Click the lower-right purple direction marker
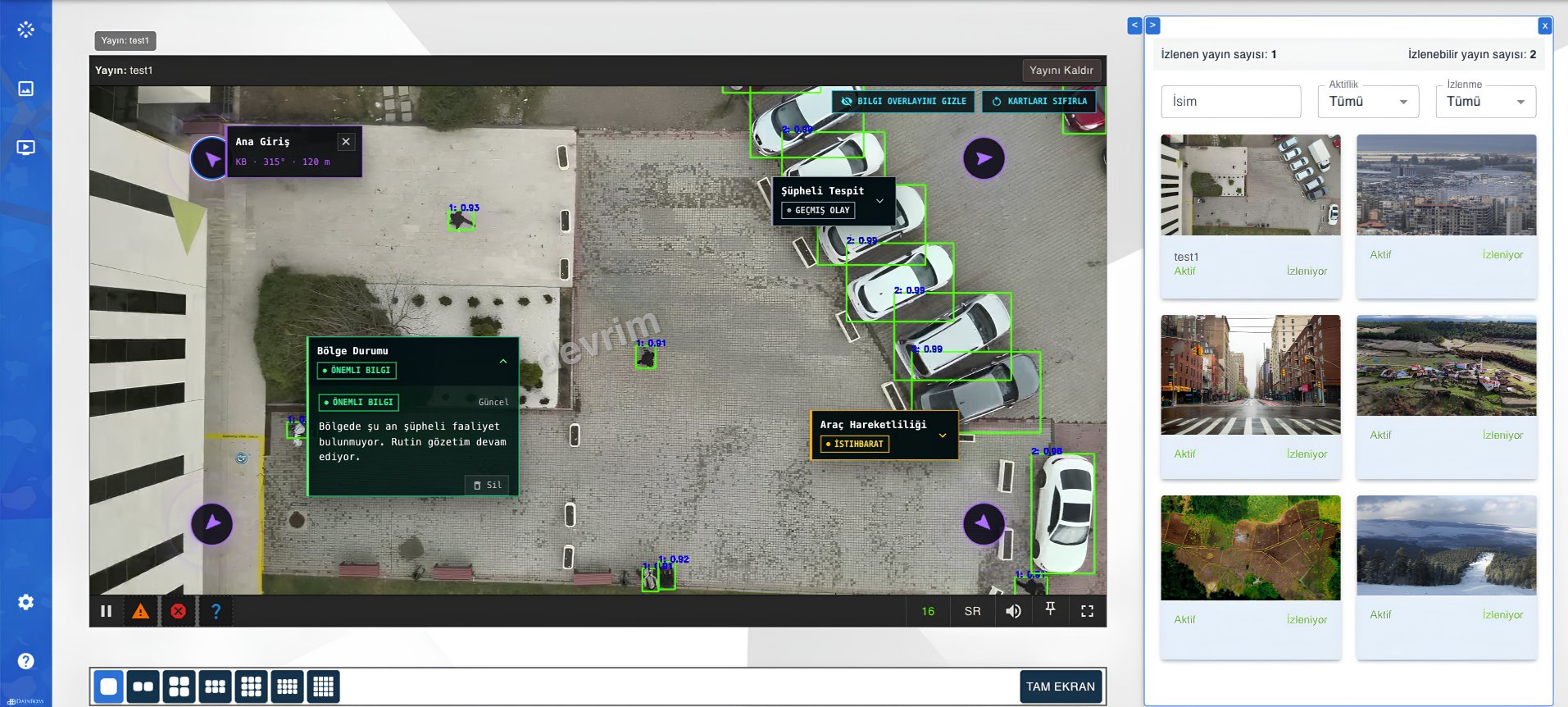 984,523
